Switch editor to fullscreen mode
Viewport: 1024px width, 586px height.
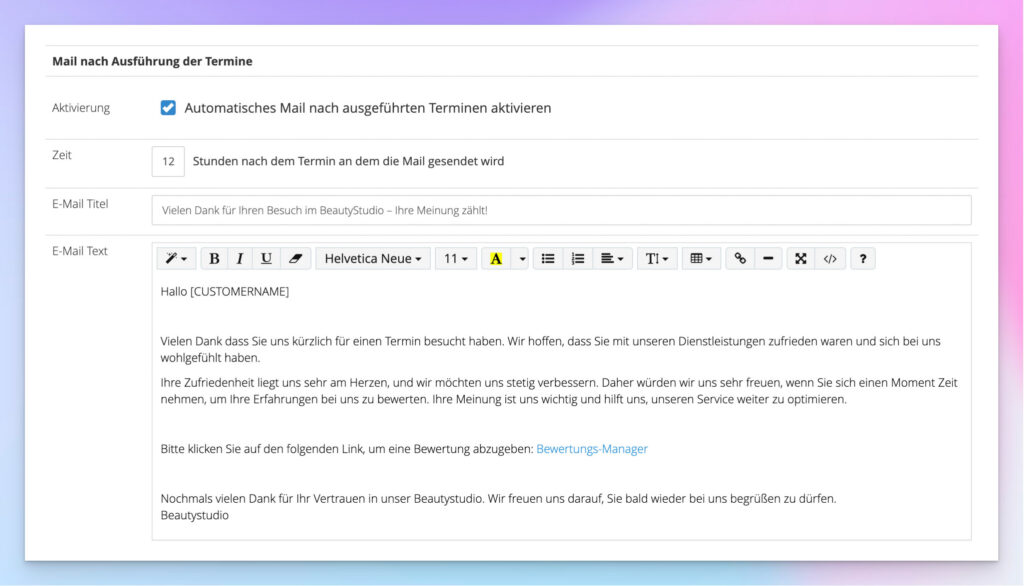point(801,258)
